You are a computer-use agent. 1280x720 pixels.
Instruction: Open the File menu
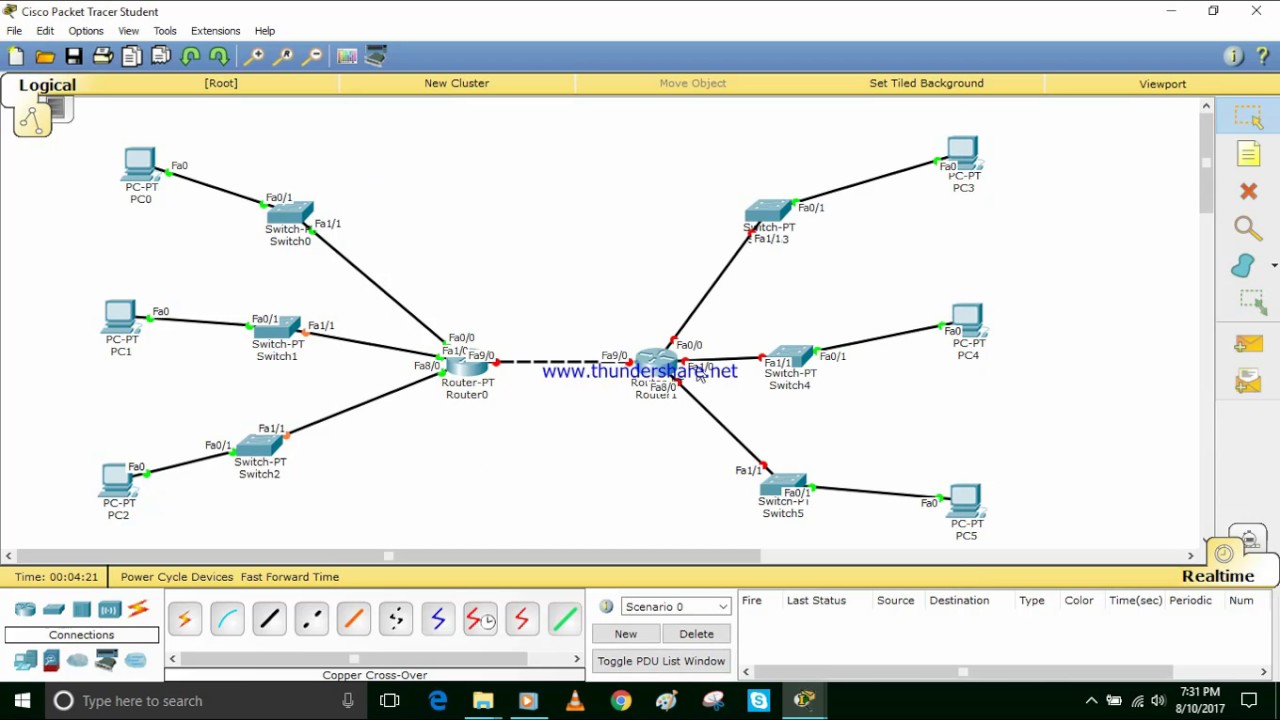(14, 31)
